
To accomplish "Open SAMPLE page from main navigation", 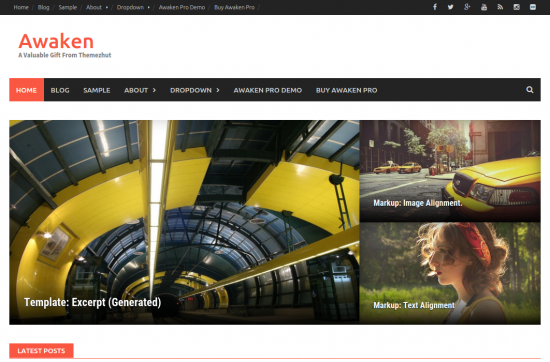I will click(97, 90).
